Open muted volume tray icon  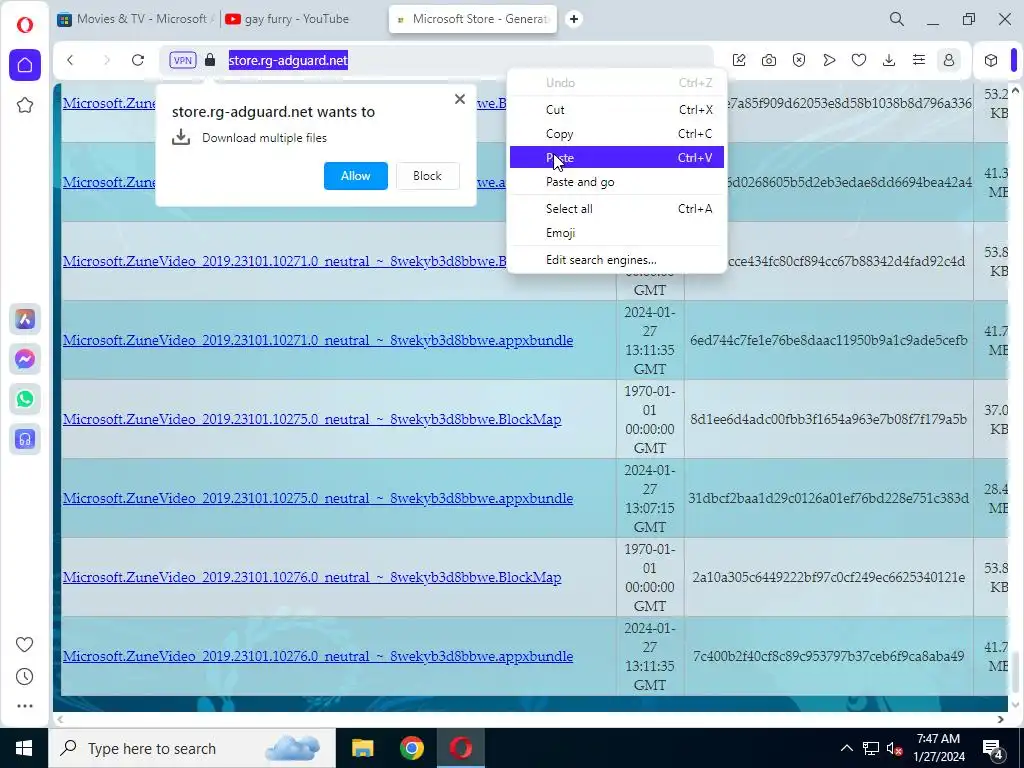894,748
